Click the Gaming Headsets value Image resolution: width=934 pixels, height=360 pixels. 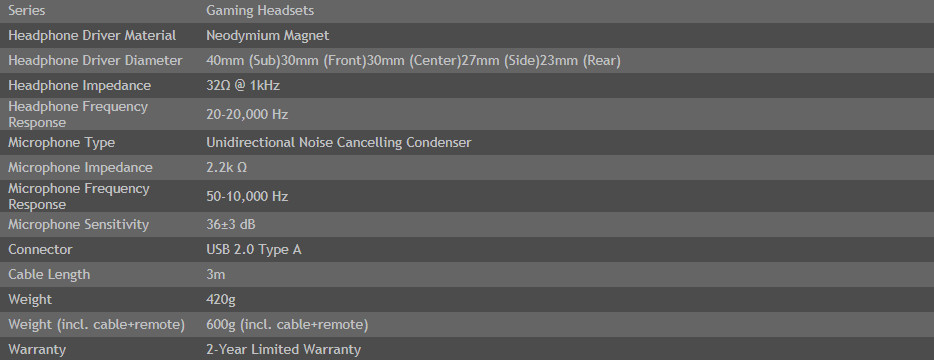click(260, 11)
